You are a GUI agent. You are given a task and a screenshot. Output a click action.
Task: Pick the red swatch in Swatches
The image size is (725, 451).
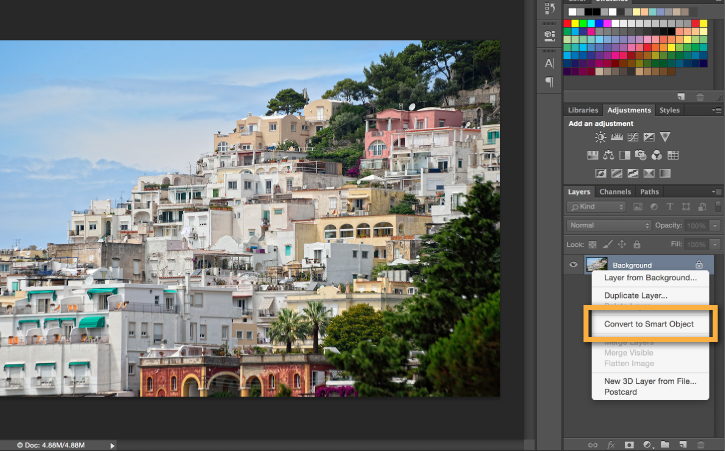[x=567, y=23]
